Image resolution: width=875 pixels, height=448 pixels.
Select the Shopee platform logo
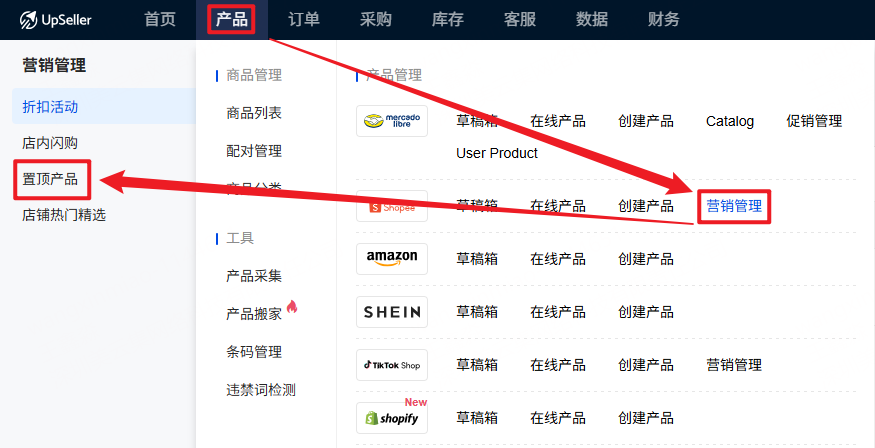[392, 206]
